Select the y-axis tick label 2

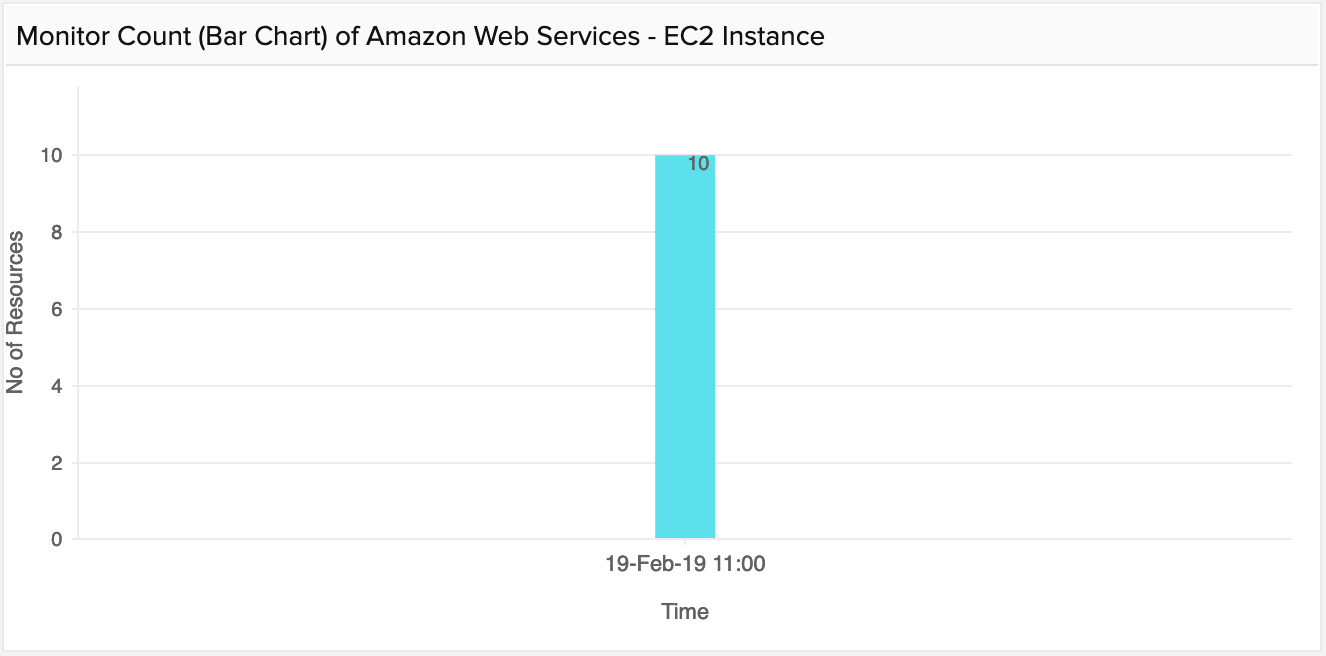(57, 463)
